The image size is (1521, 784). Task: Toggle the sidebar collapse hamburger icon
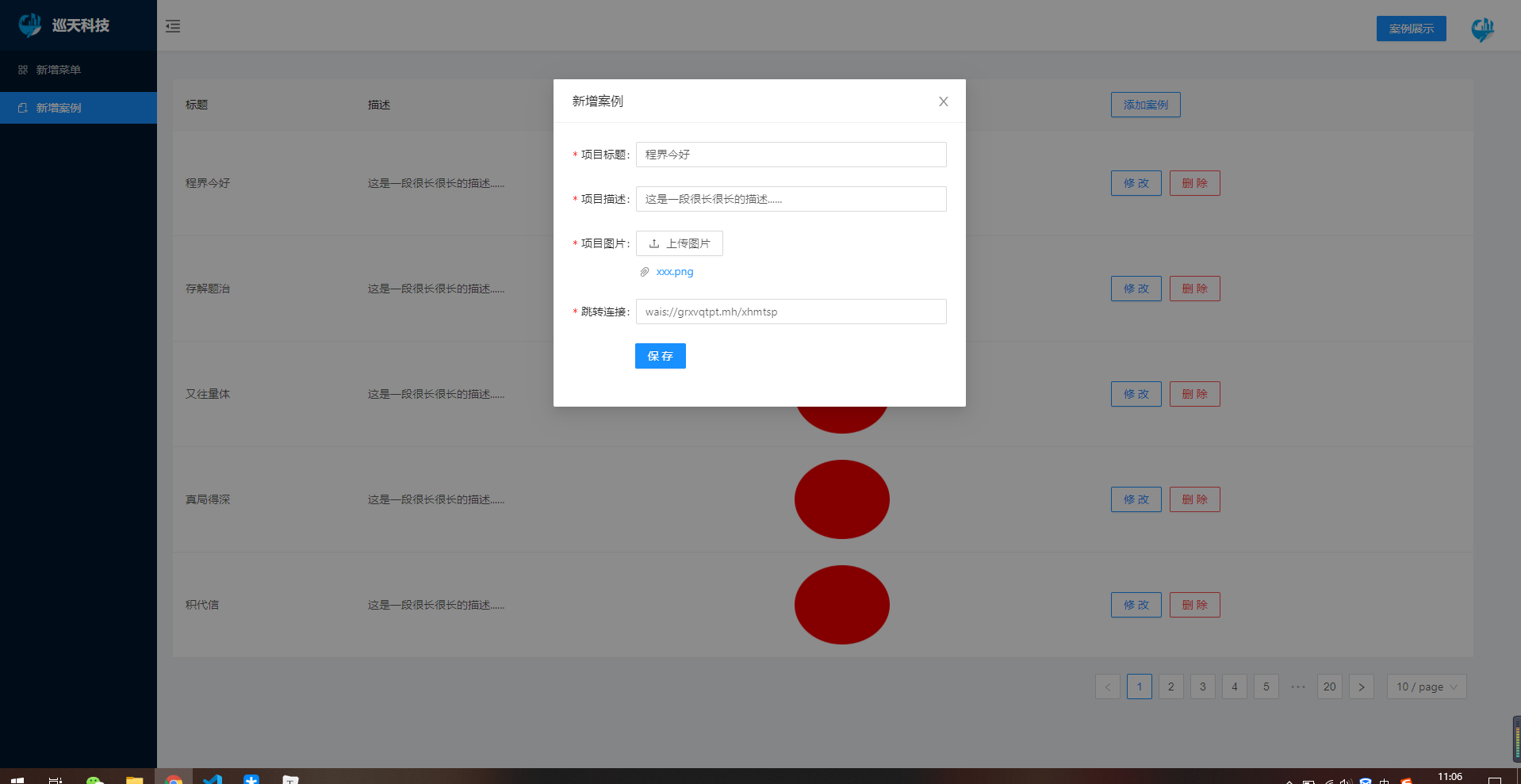point(172,26)
